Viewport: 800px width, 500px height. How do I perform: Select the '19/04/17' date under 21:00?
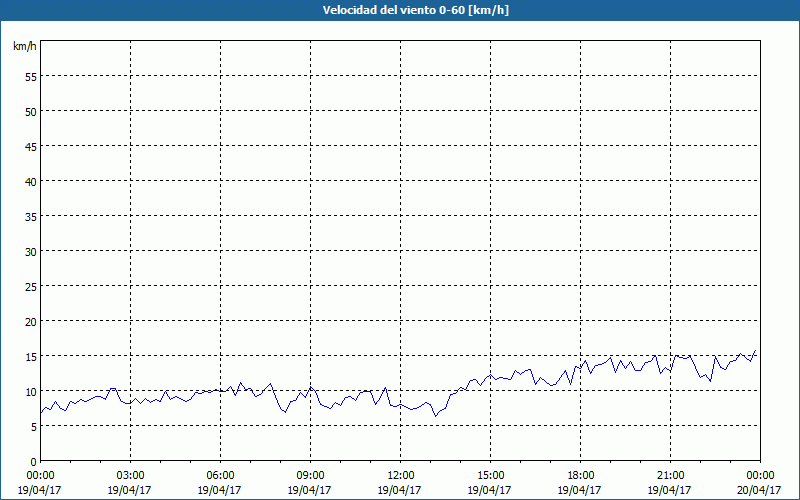point(669,490)
